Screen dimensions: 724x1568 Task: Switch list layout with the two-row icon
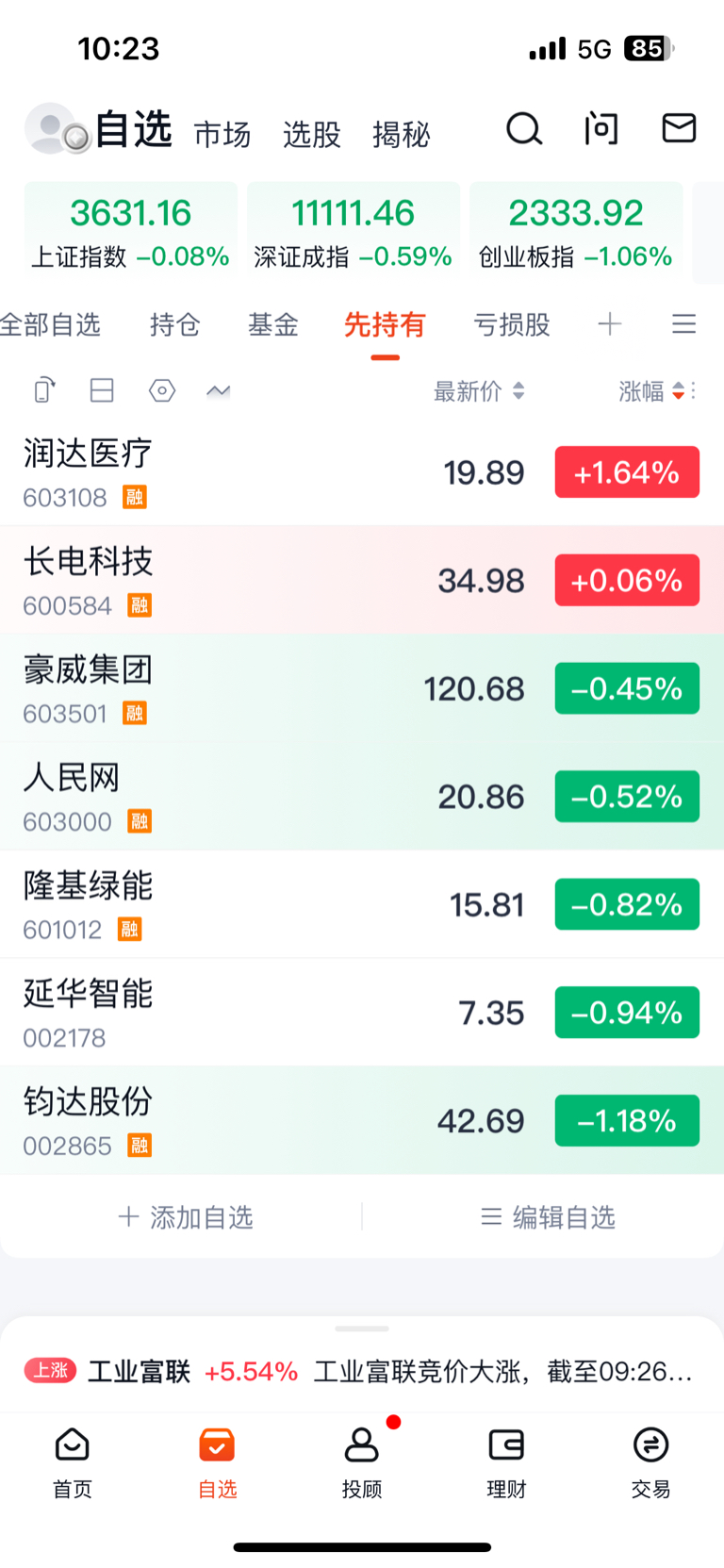[x=102, y=390]
